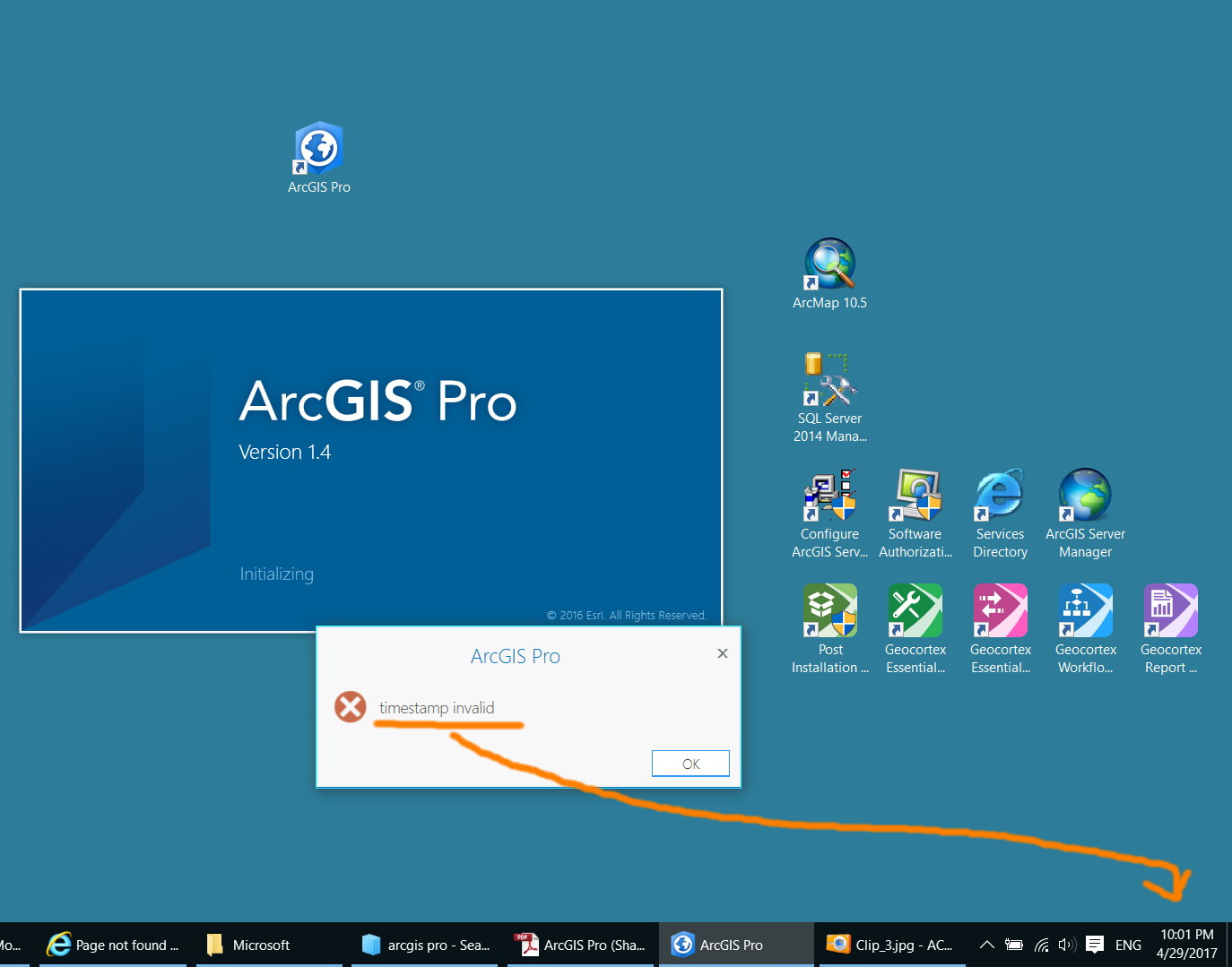
Task: Click 'Version 1.4' on the splash screen
Action: pyautogui.click(x=285, y=452)
